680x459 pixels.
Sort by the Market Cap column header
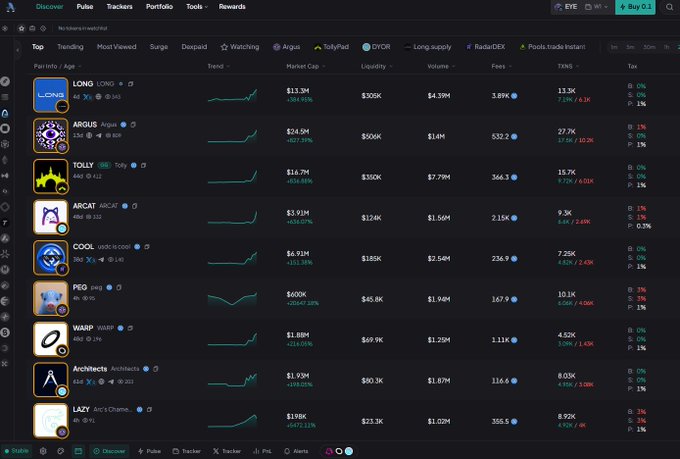click(306, 66)
